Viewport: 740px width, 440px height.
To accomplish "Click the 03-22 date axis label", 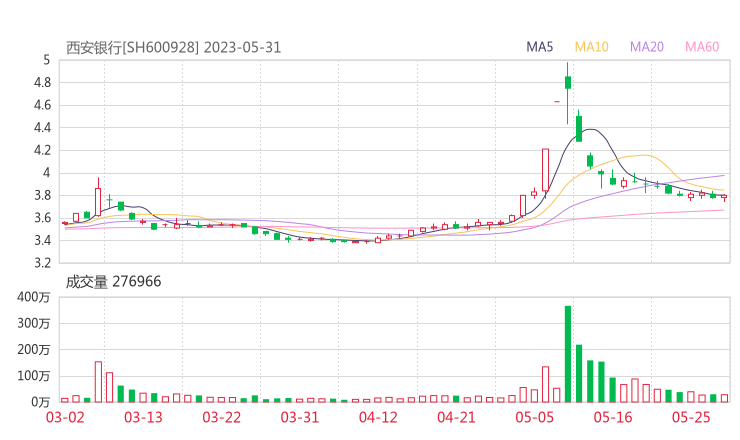I will (x=222, y=417).
